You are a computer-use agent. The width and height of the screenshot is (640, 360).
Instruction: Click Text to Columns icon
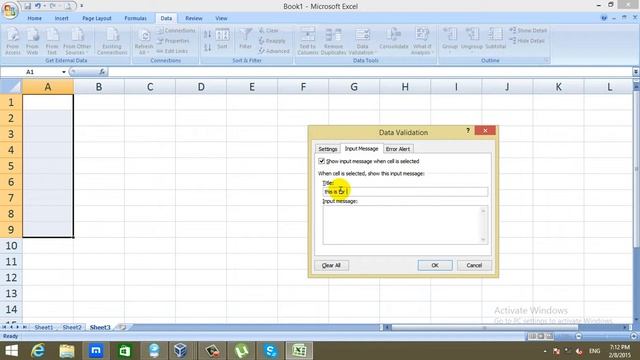coord(308,41)
